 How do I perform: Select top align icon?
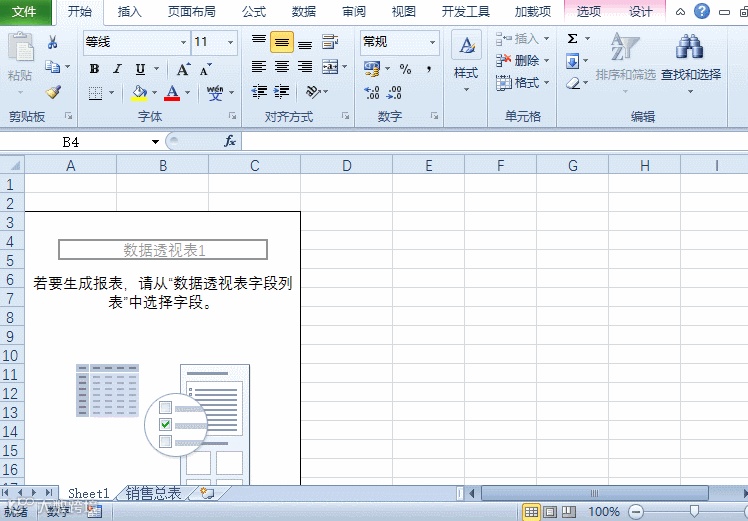pyautogui.click(x=259, y=42)
